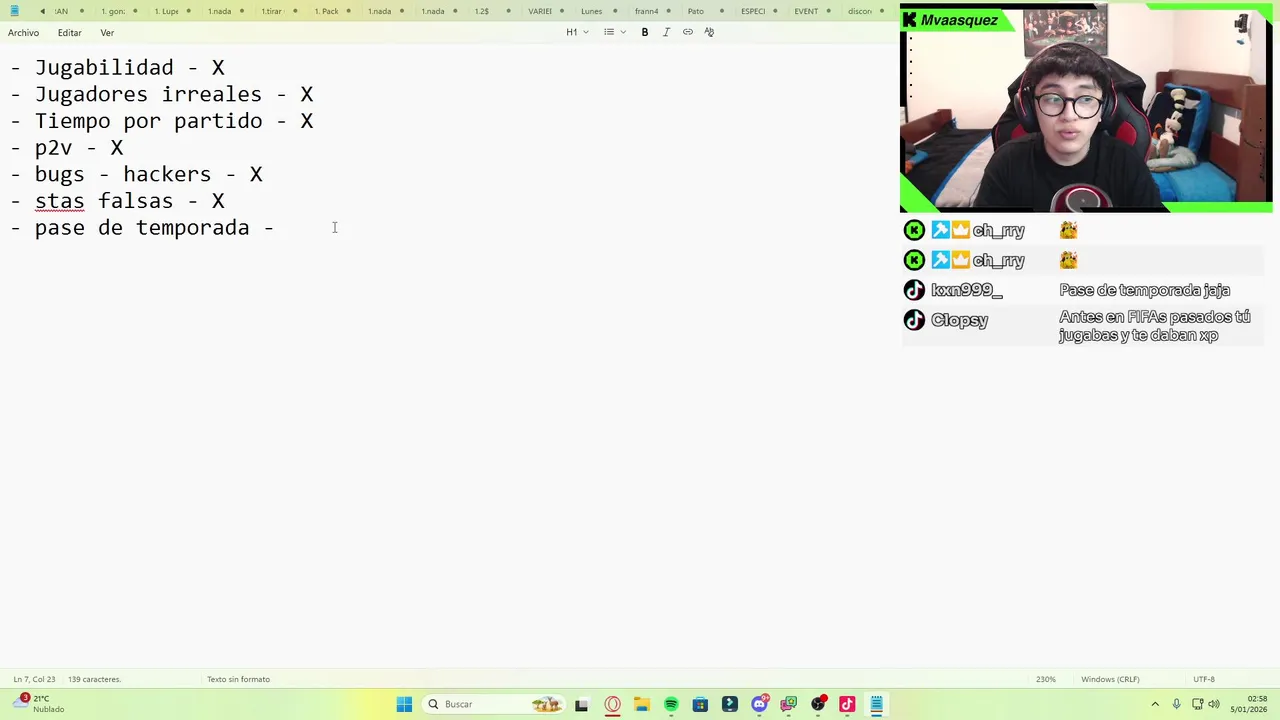Click the Mvaasquez webcam overlay
The width and height of the screenshot is (1280, 720).
pos(1086,108)
